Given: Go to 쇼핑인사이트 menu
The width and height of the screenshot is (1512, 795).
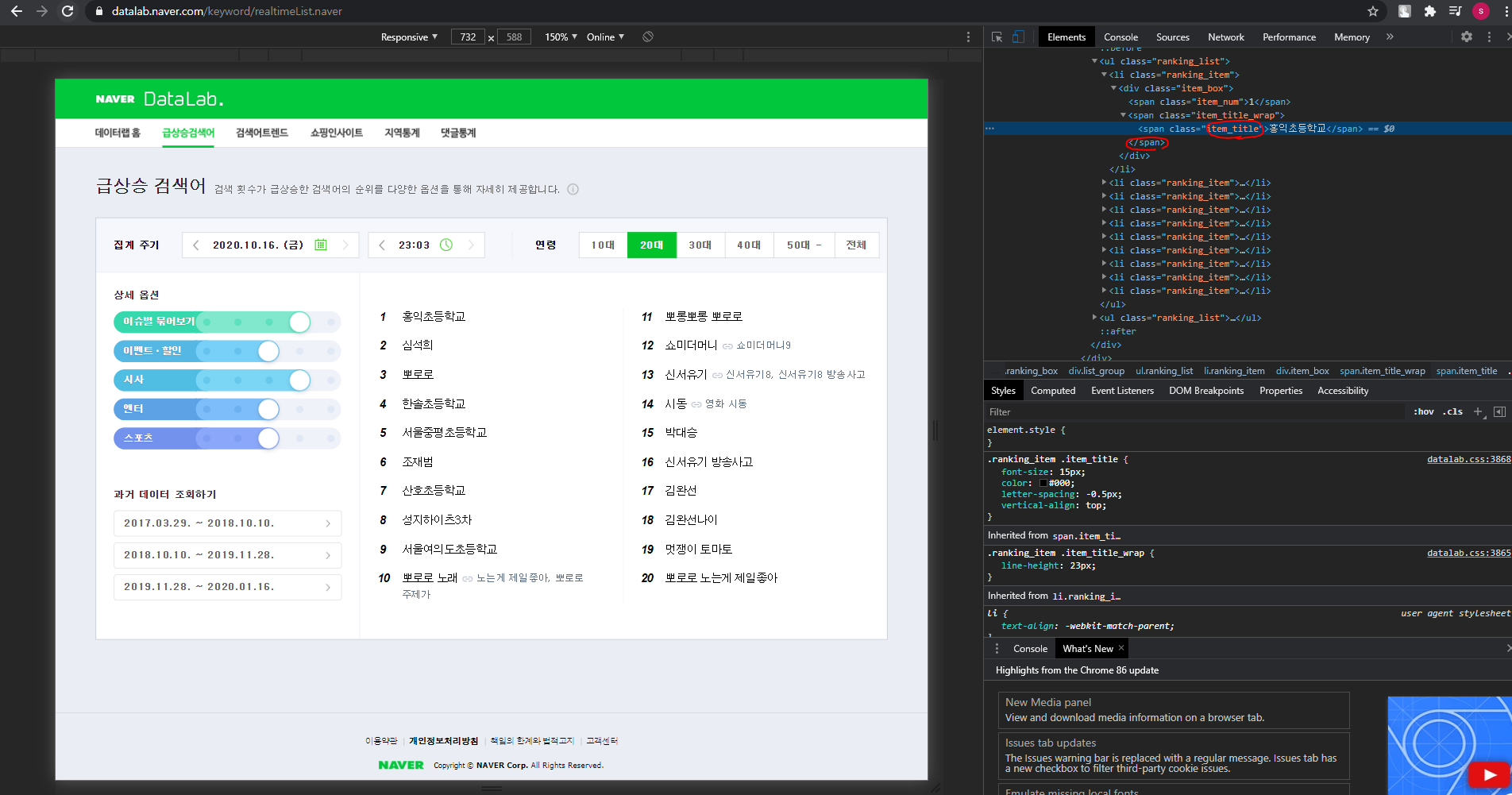Looking at the screenshot, I should 337,133.
